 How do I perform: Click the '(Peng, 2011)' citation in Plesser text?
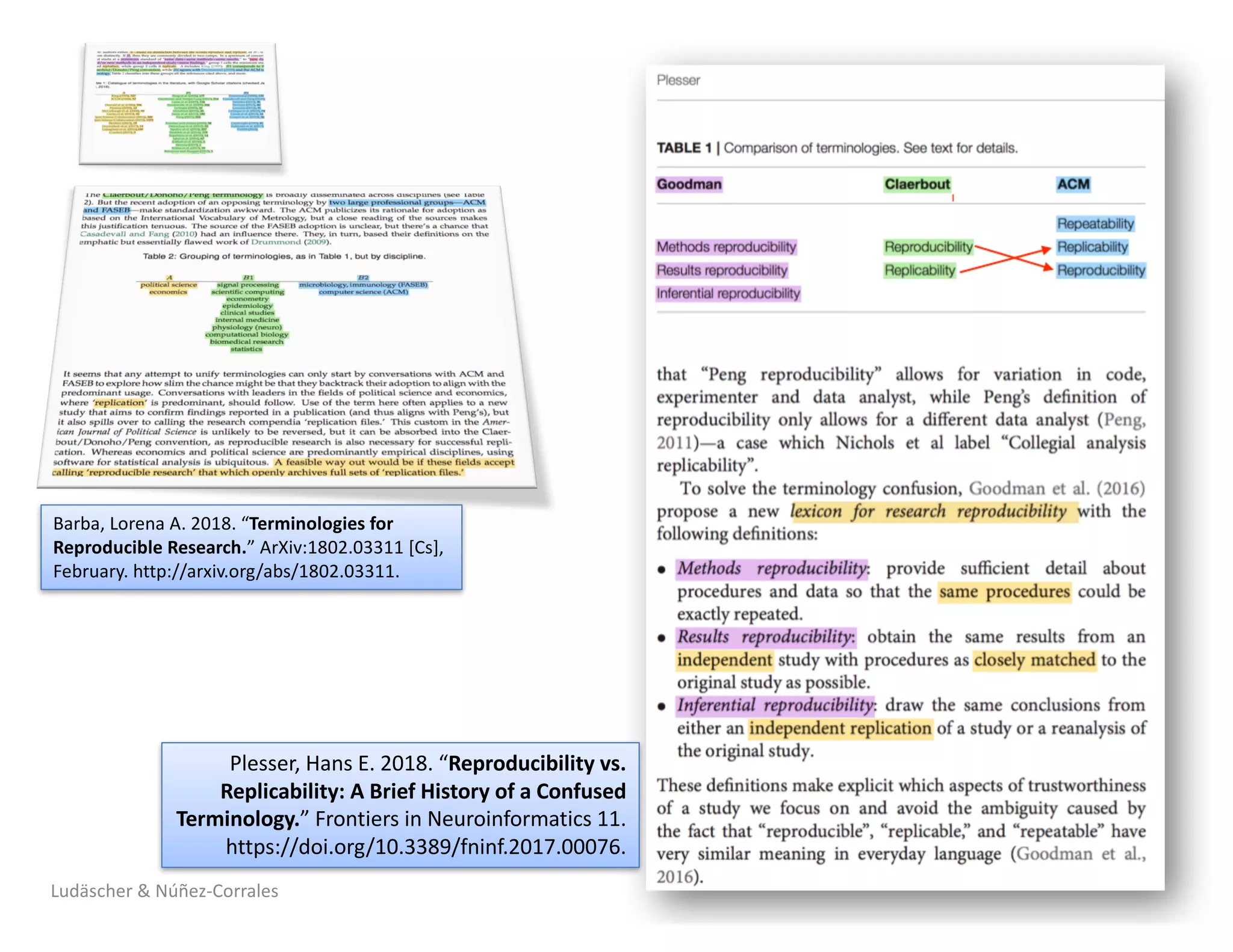[x=901, y=431]
